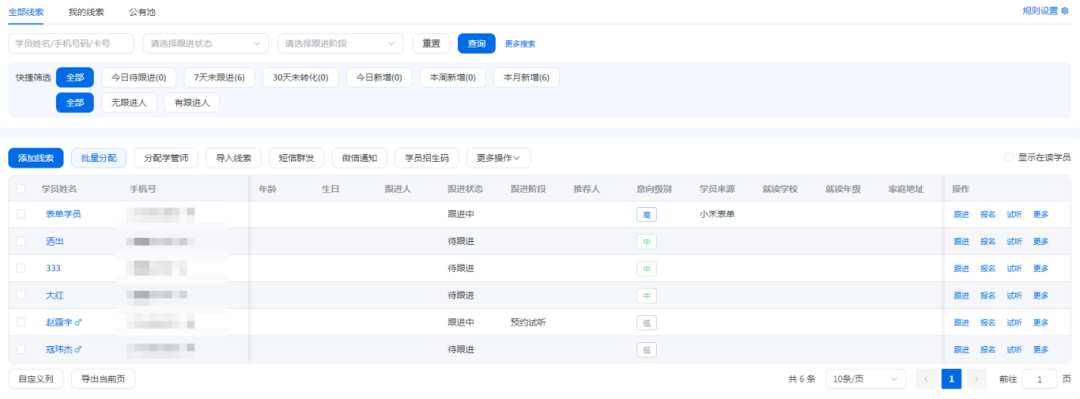1080x399 pixels.
Task: Click 跟进 link for 赵霖宇 row
Action: (x=962, y=323)
